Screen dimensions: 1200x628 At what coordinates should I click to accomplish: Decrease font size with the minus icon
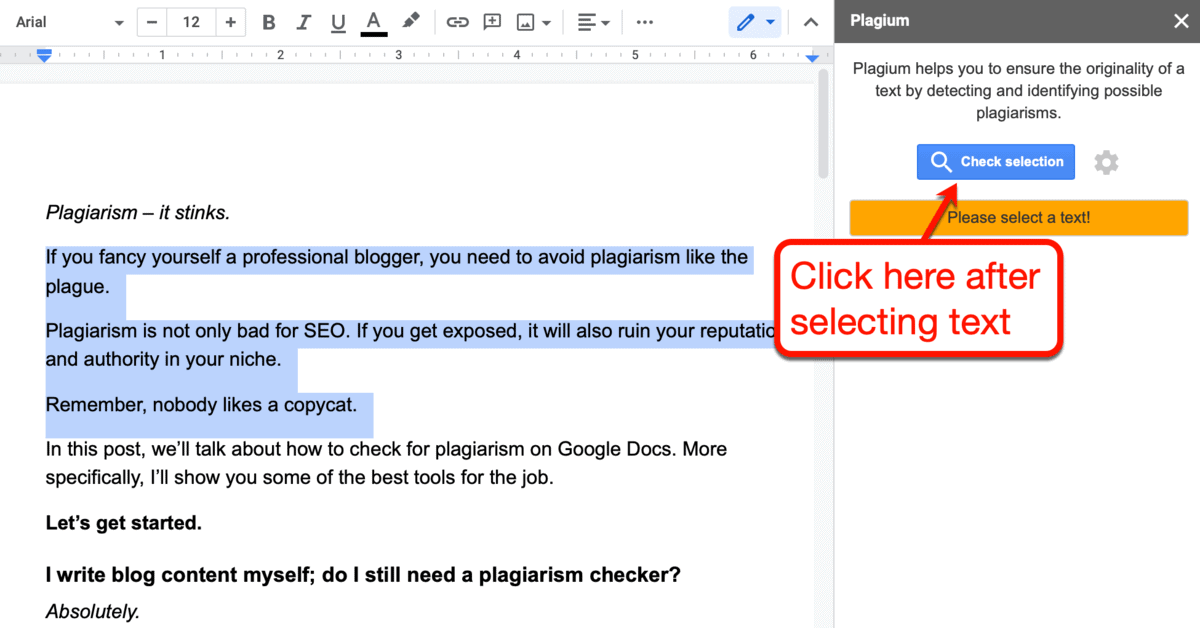click(152, 21)
